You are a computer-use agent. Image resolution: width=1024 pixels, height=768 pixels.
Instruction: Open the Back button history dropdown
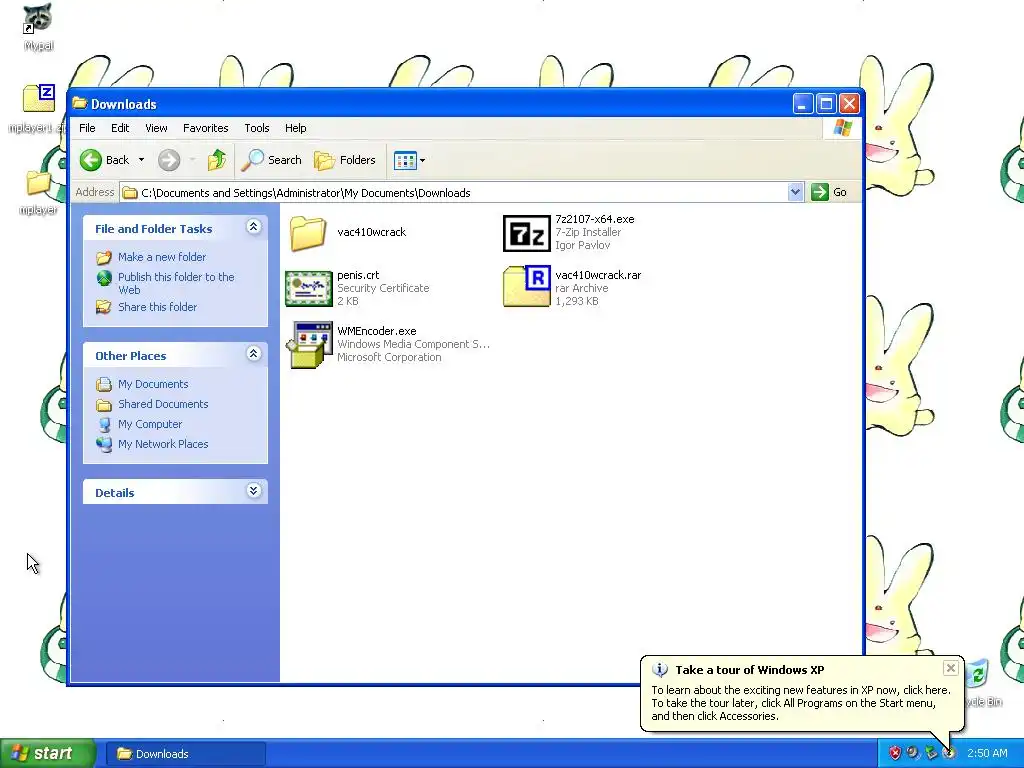(141, 160)
